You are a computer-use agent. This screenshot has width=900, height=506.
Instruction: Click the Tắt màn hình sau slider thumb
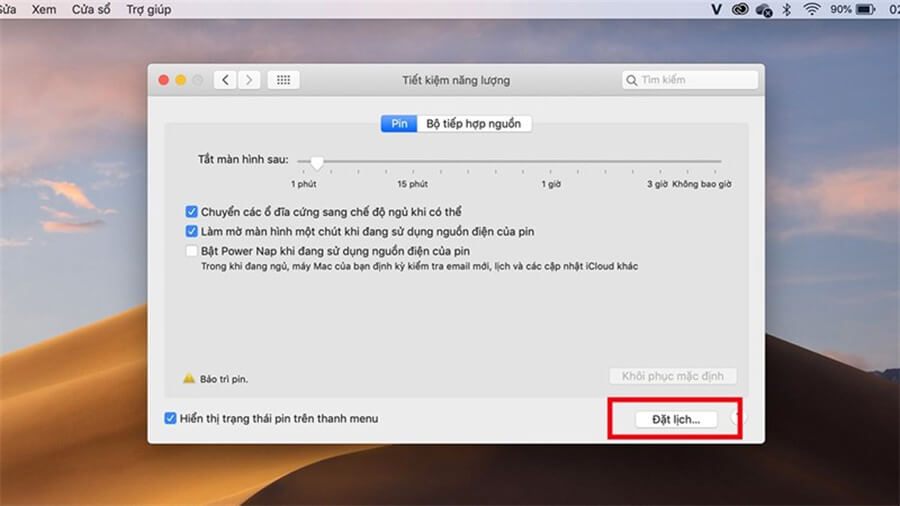pos(317,162)
